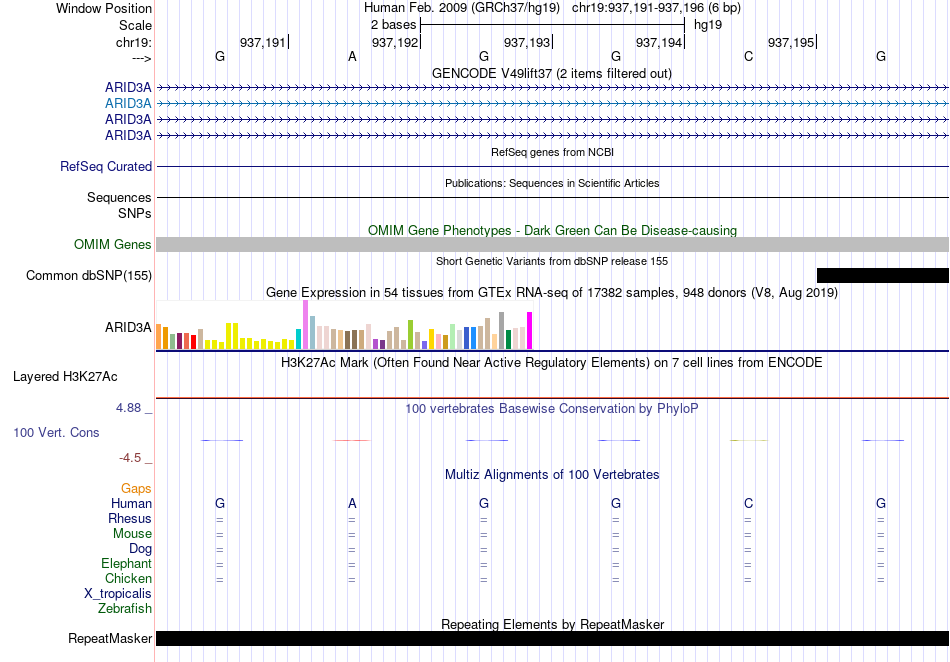Screen dimensions: 950x662
Task: Click the chr19:937,191-937,196 position header text
Action: pos(656,8)
